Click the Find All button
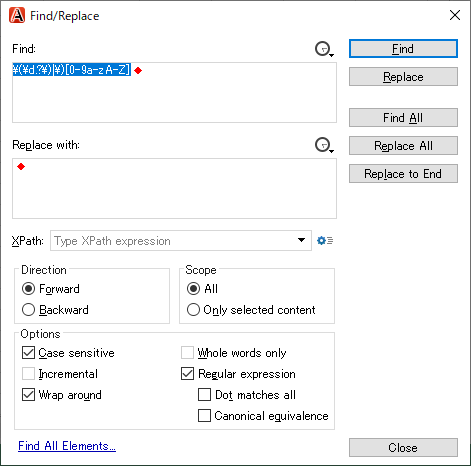This screenshot has height=466, width=471. tap(403, 118)
